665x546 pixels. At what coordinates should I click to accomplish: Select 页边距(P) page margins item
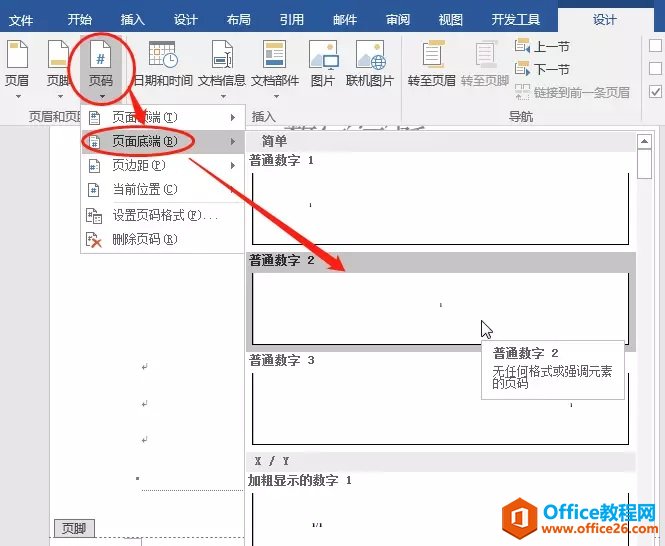[163, 165]
